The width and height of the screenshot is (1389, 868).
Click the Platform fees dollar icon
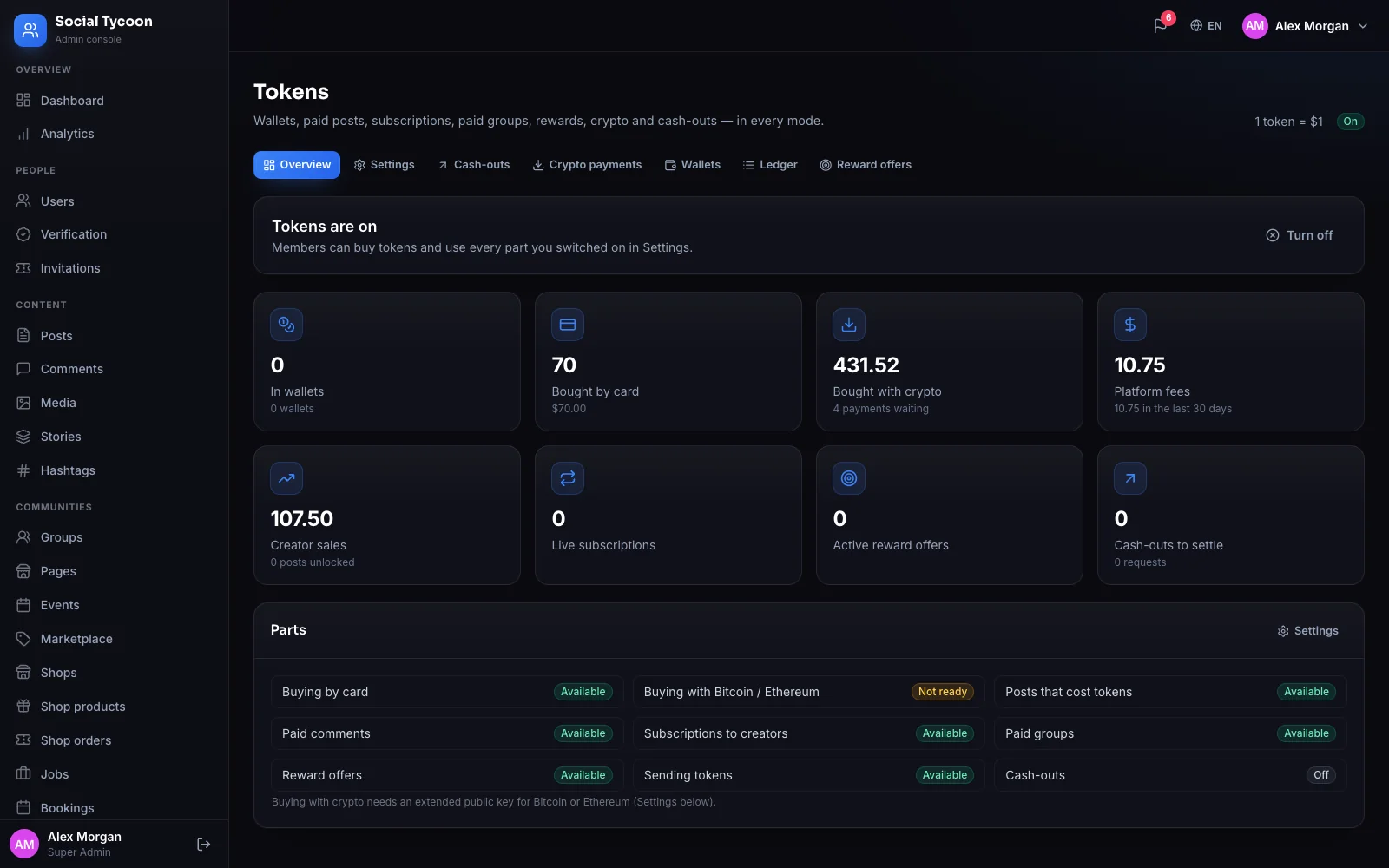pyautogui.click(x=1130, y=325)
